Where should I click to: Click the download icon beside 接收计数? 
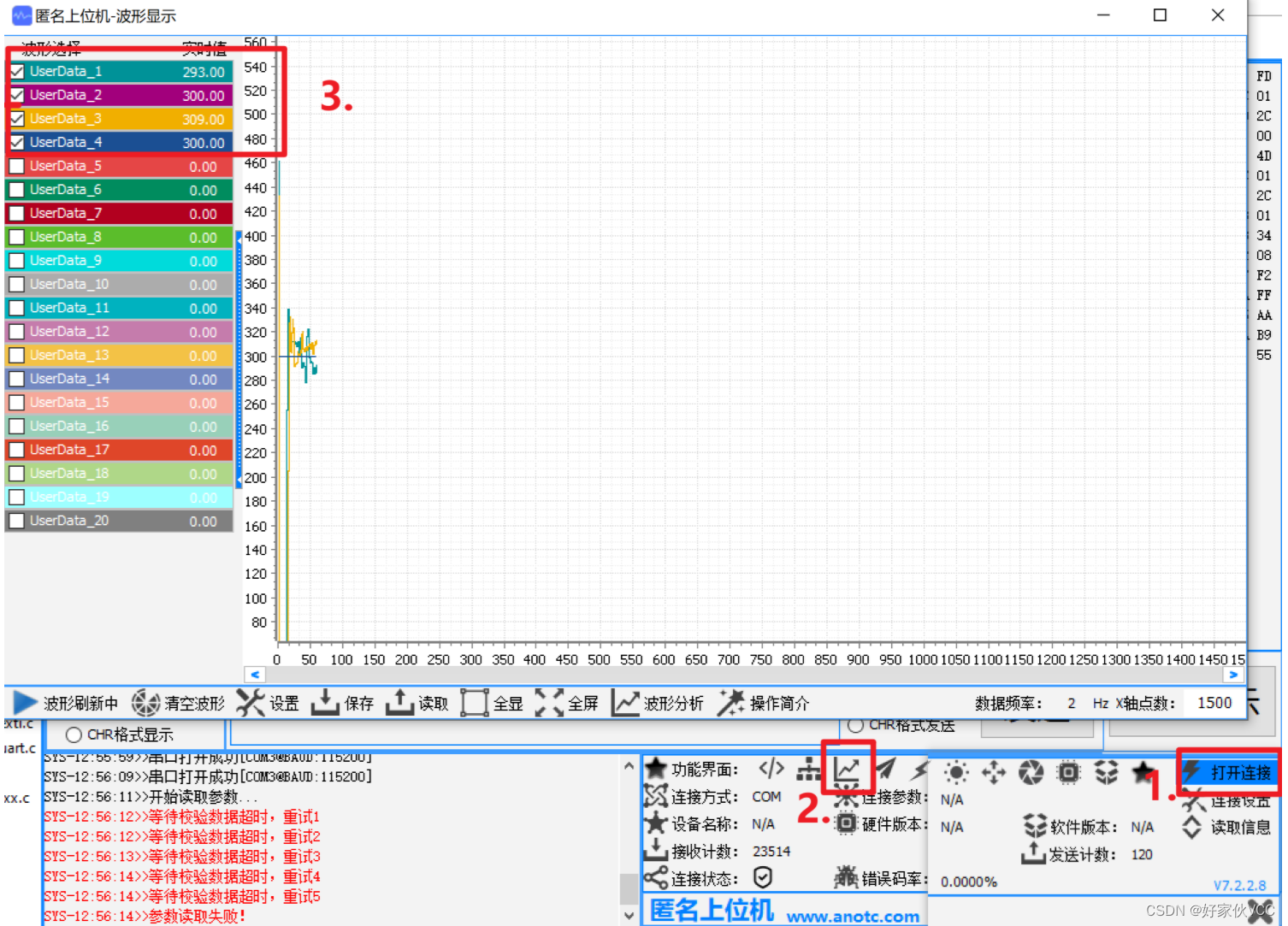[x=655, y=850]
